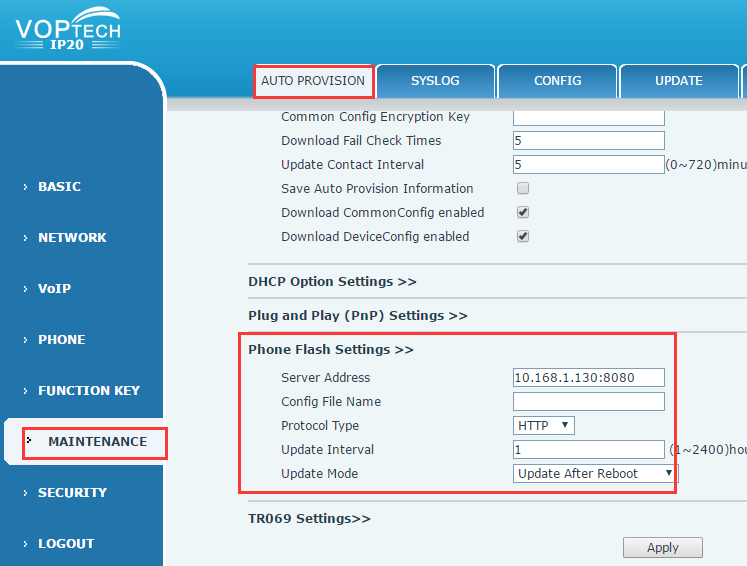Click the 'Common Config Encryption Key' label

(375, 117)
